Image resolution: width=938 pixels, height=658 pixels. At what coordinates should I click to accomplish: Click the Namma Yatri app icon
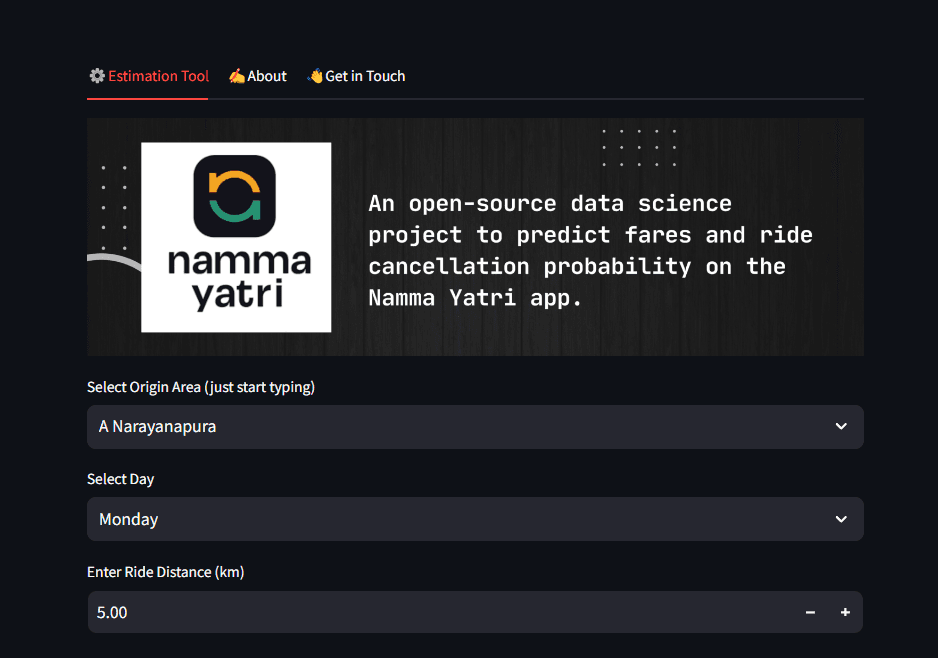234,196
